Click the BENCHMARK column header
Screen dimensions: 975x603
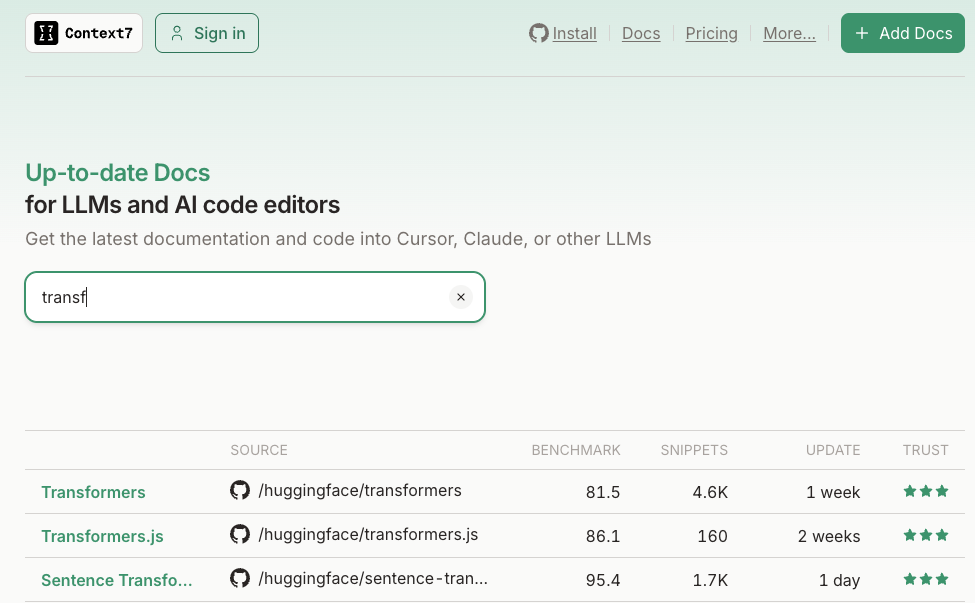(576, 450)
